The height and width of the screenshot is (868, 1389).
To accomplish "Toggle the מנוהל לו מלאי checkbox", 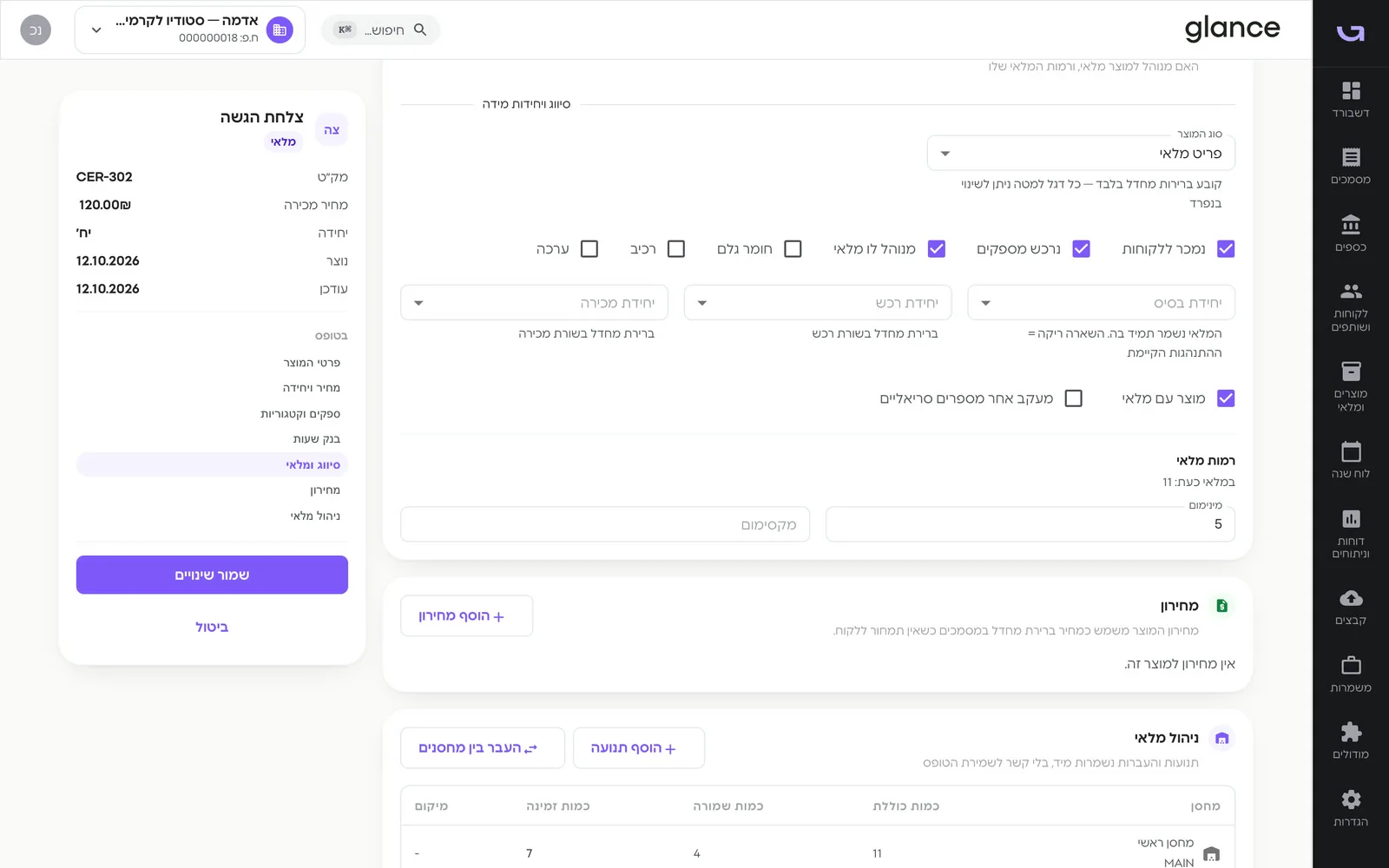I will pos(937,249).
